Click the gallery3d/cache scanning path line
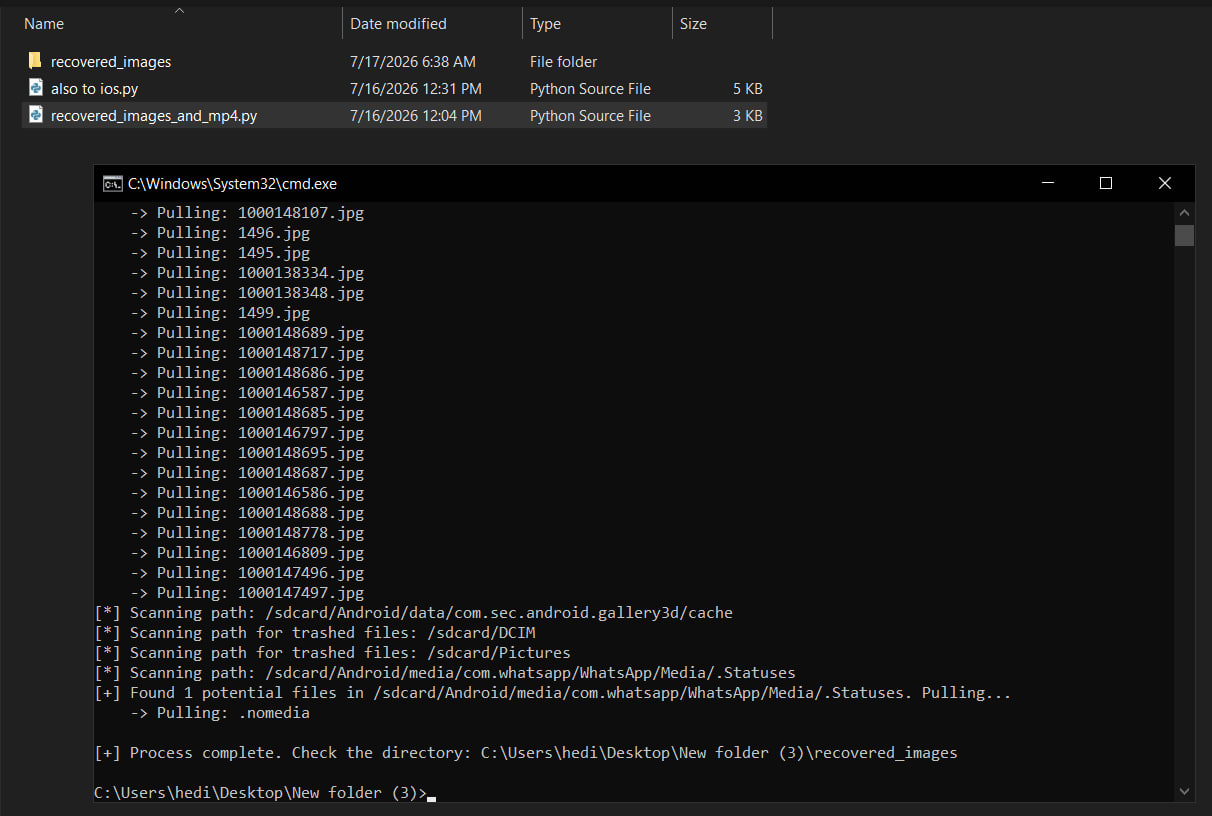This screenshot has width=1212, height=816. pyautogui.click(x=414, y=613)
